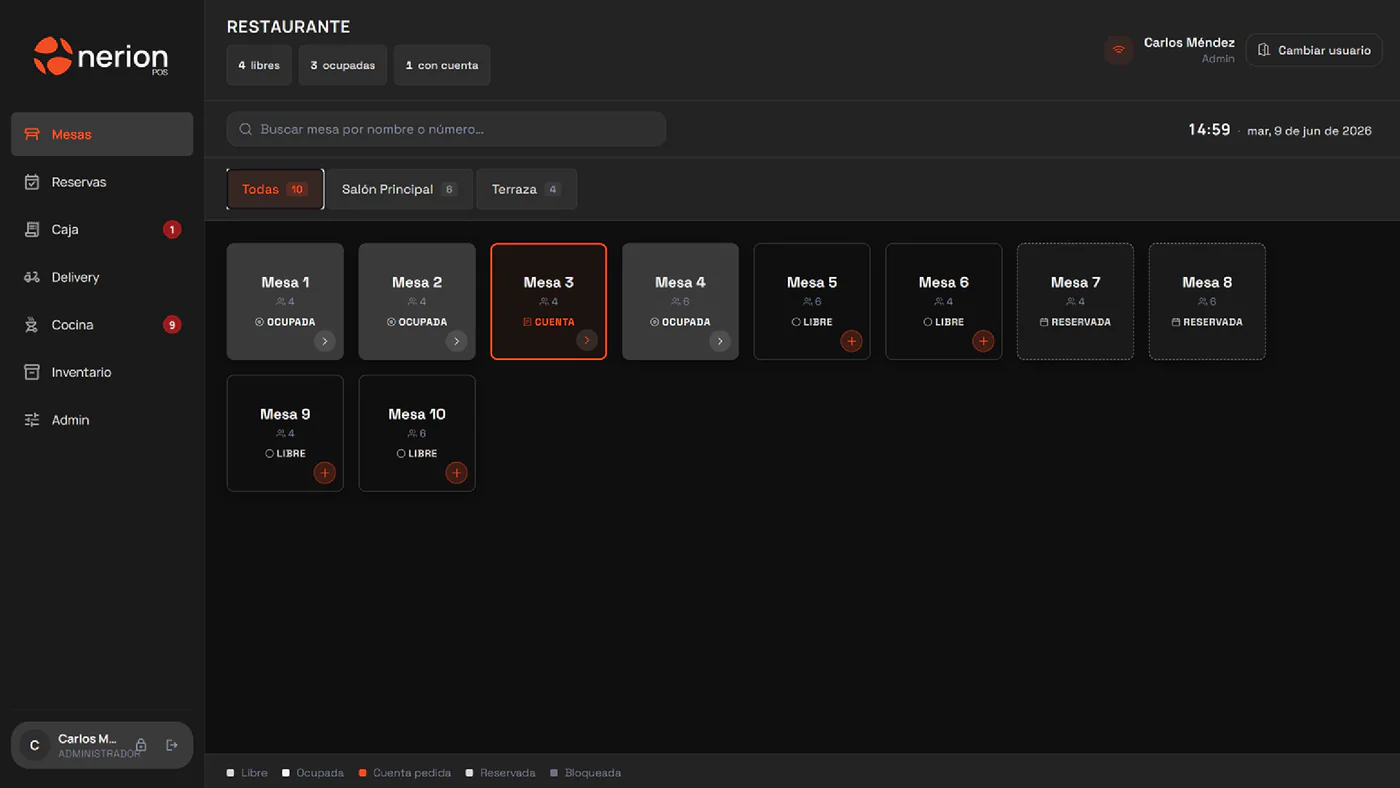Click the CUENTA status on Mesa 3

(x=549, y=322)
